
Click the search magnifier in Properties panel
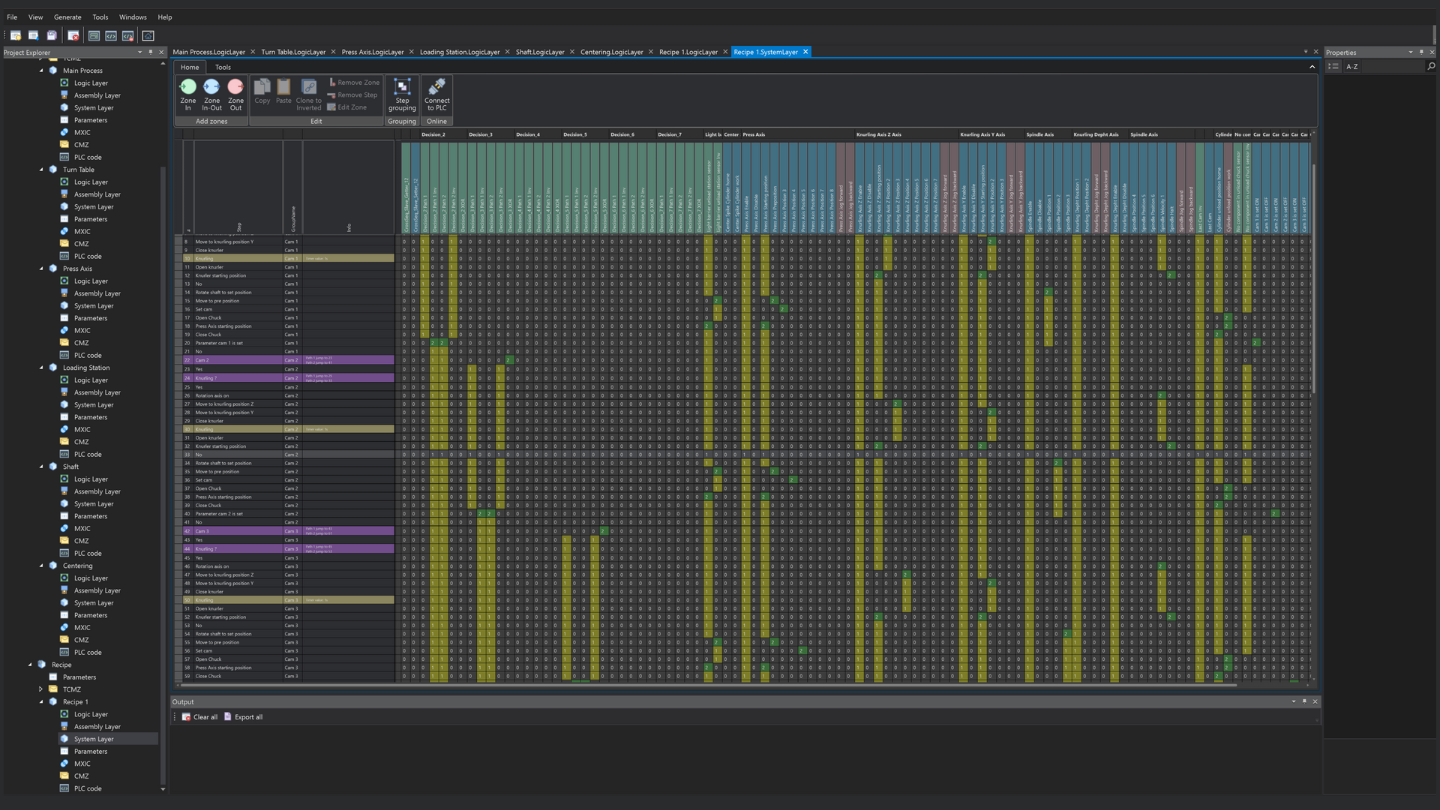point(1431,67)
